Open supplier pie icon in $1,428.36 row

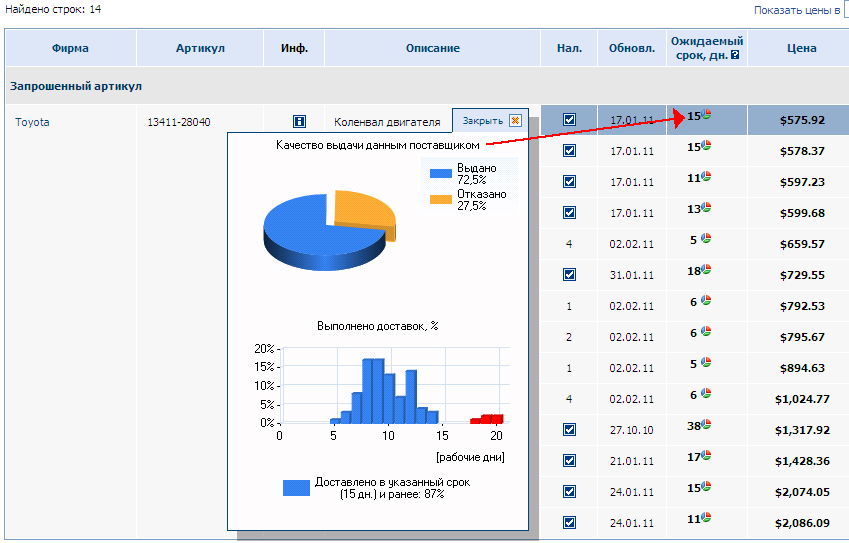pos(706,455)
